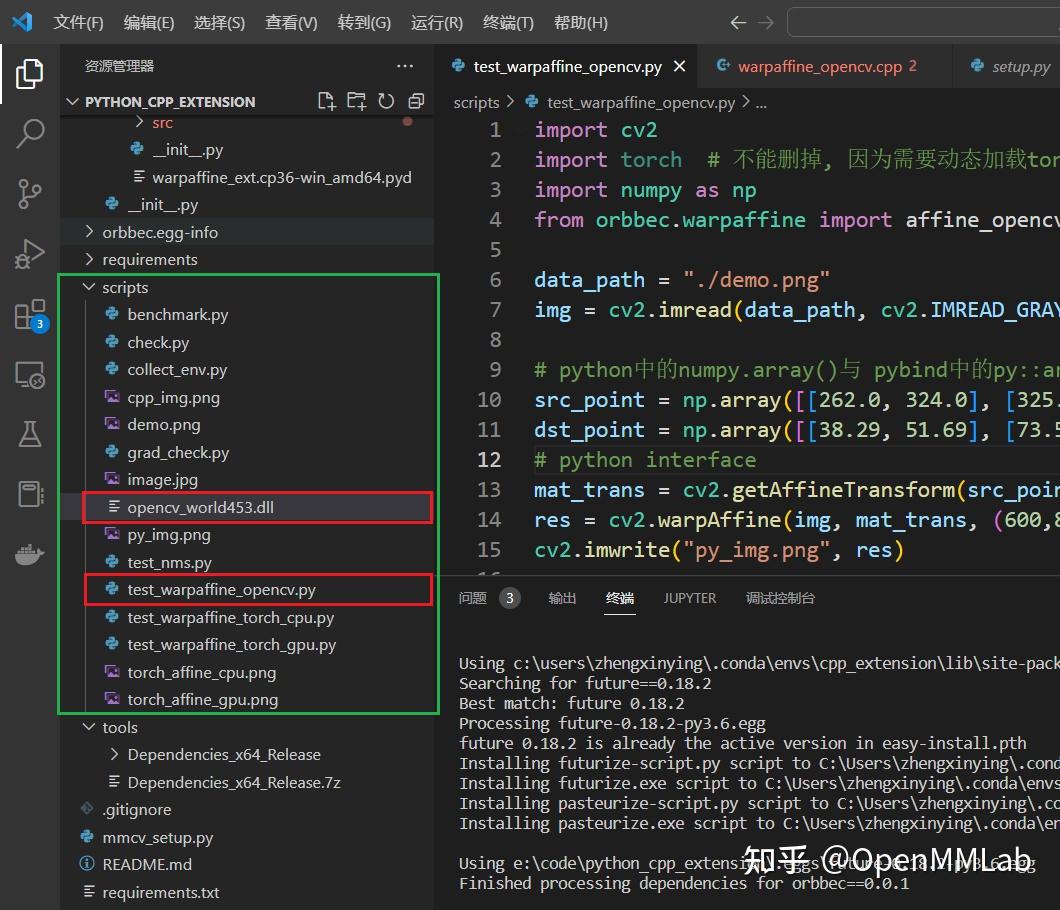
Task: Expand the Dependencies_x64_Release folder
Action: click(224, 755)
